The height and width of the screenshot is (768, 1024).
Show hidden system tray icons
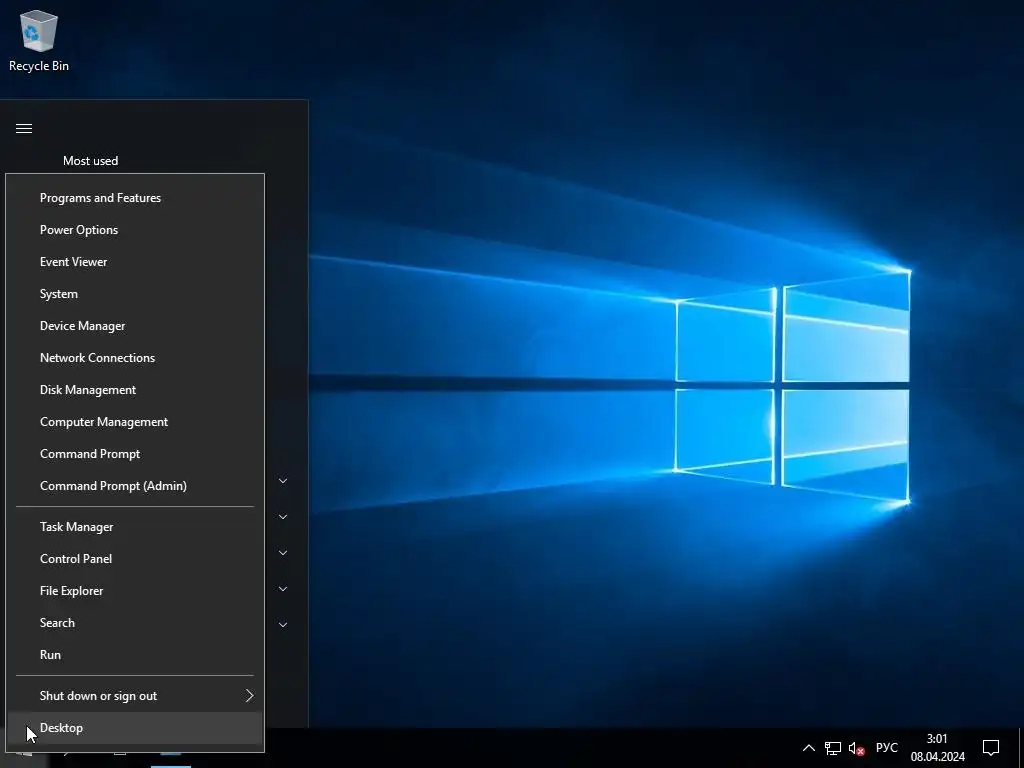(808, 748)
